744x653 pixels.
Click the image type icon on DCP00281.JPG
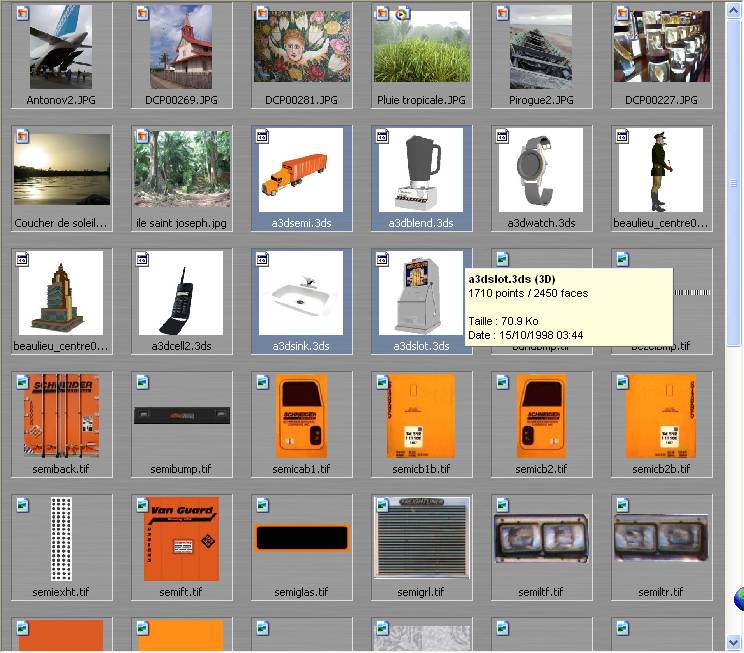pyautogui.click(x=262, y=13)
